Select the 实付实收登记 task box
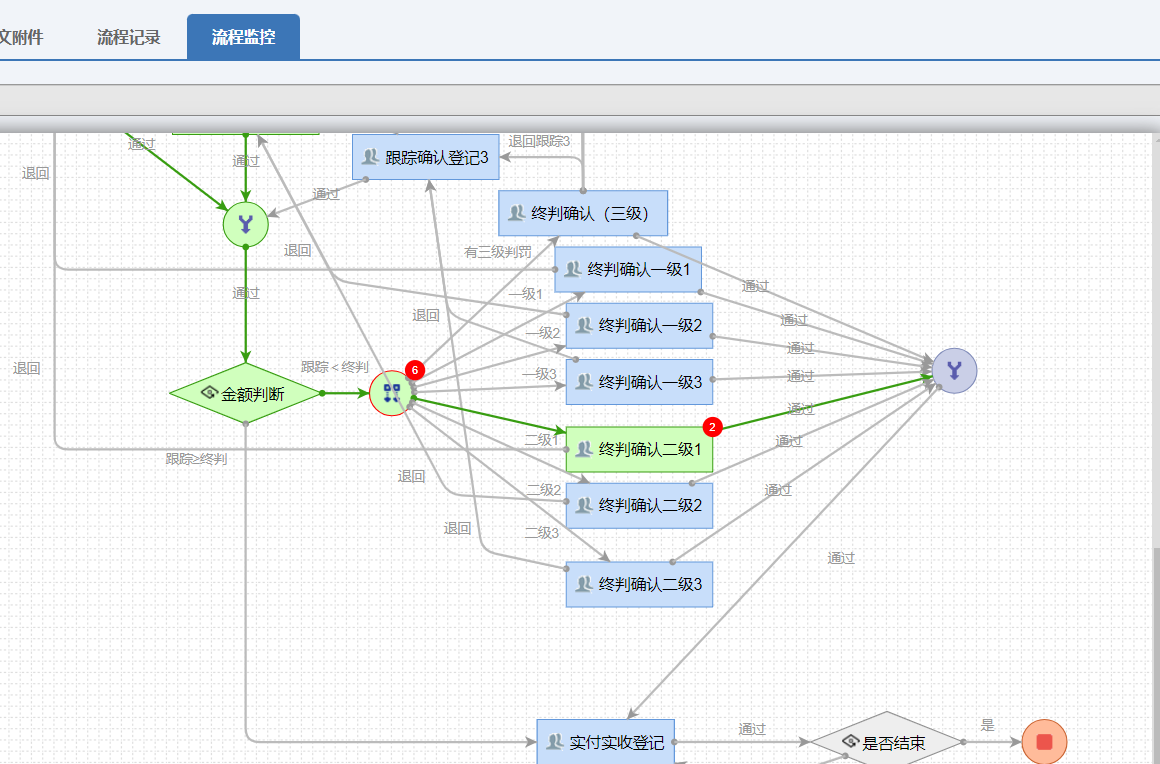 click(x=605, y=742)
